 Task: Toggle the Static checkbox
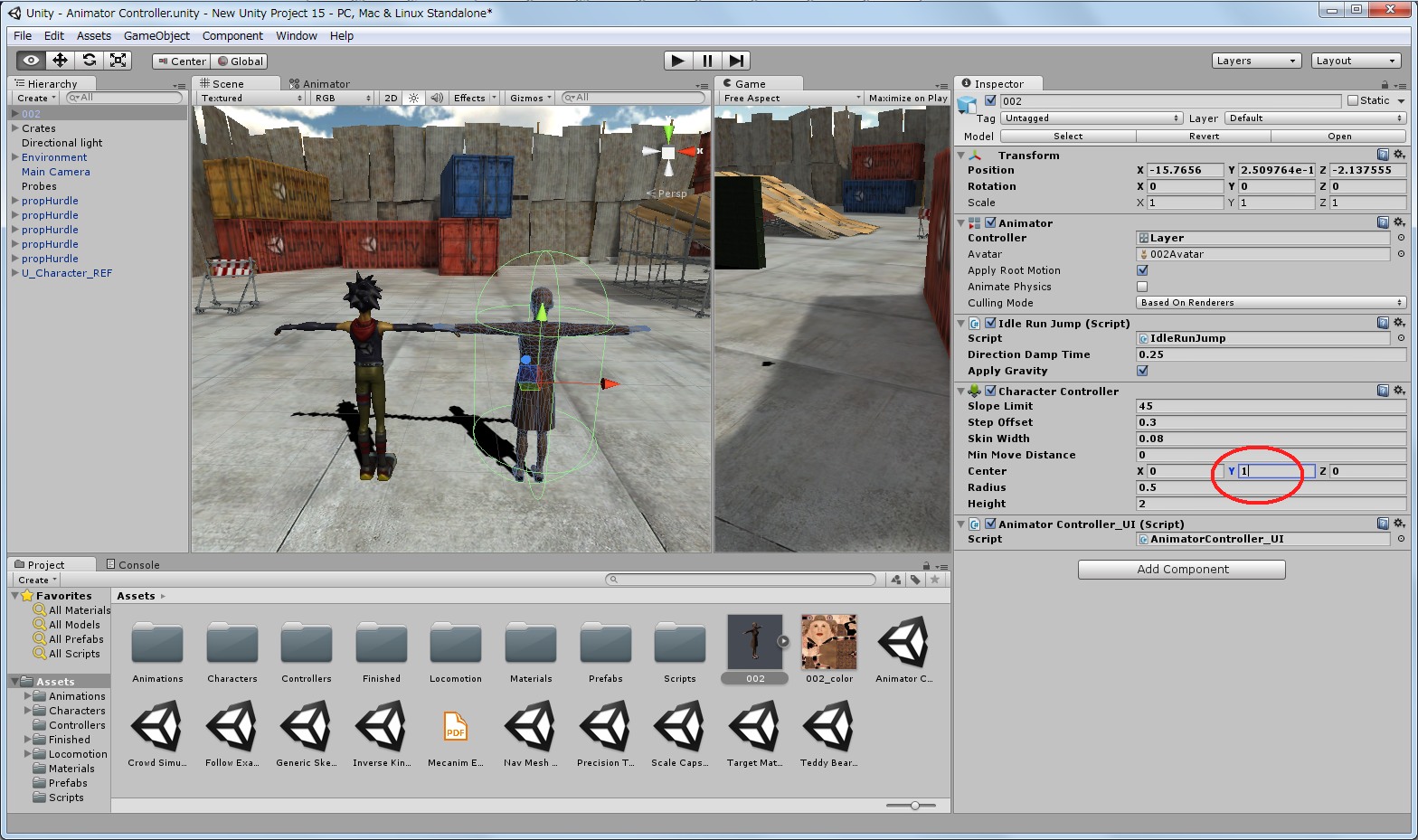(1353, 100)
